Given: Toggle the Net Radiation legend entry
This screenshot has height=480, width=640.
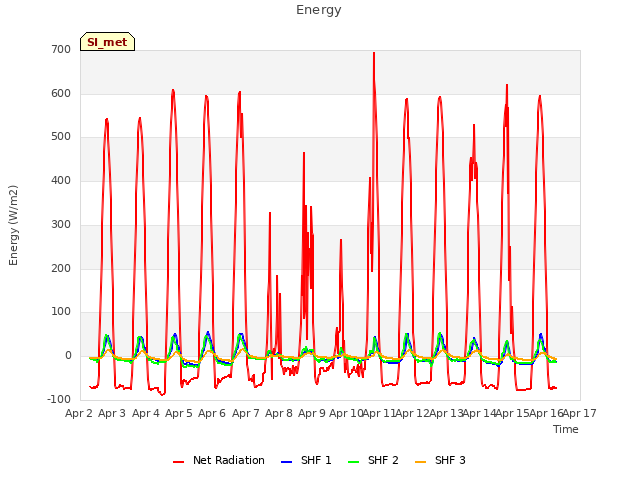Looking at the screenshot, I should click(x=219, y=460).
